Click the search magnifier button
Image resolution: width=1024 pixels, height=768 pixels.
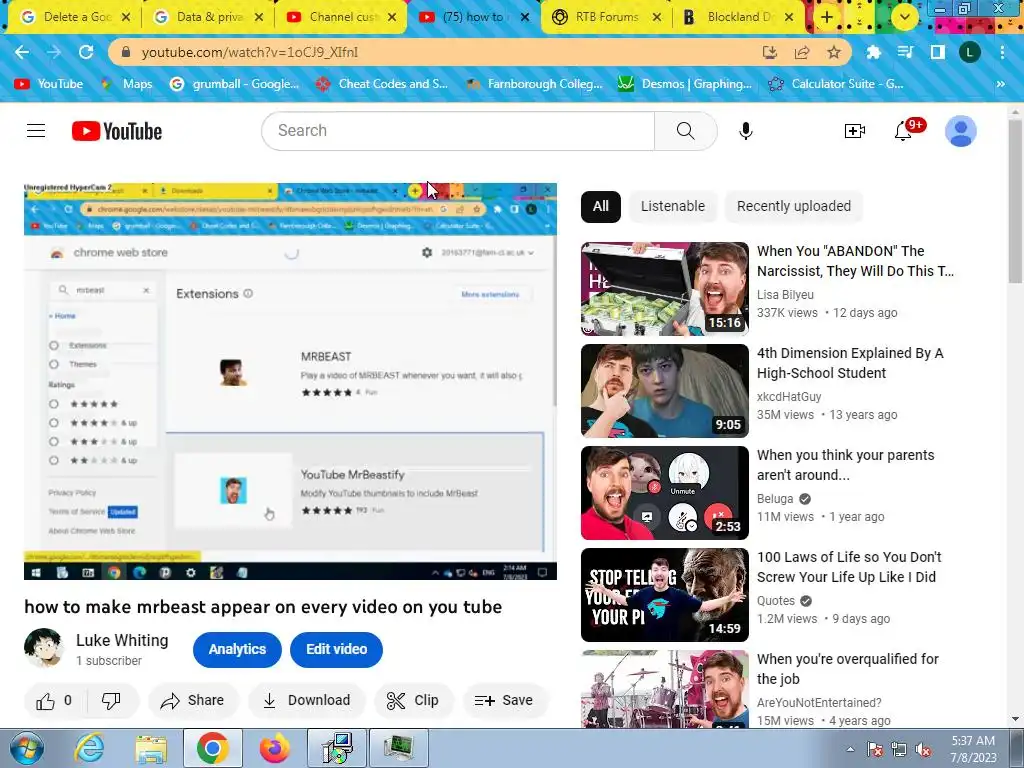coord(686,131)
